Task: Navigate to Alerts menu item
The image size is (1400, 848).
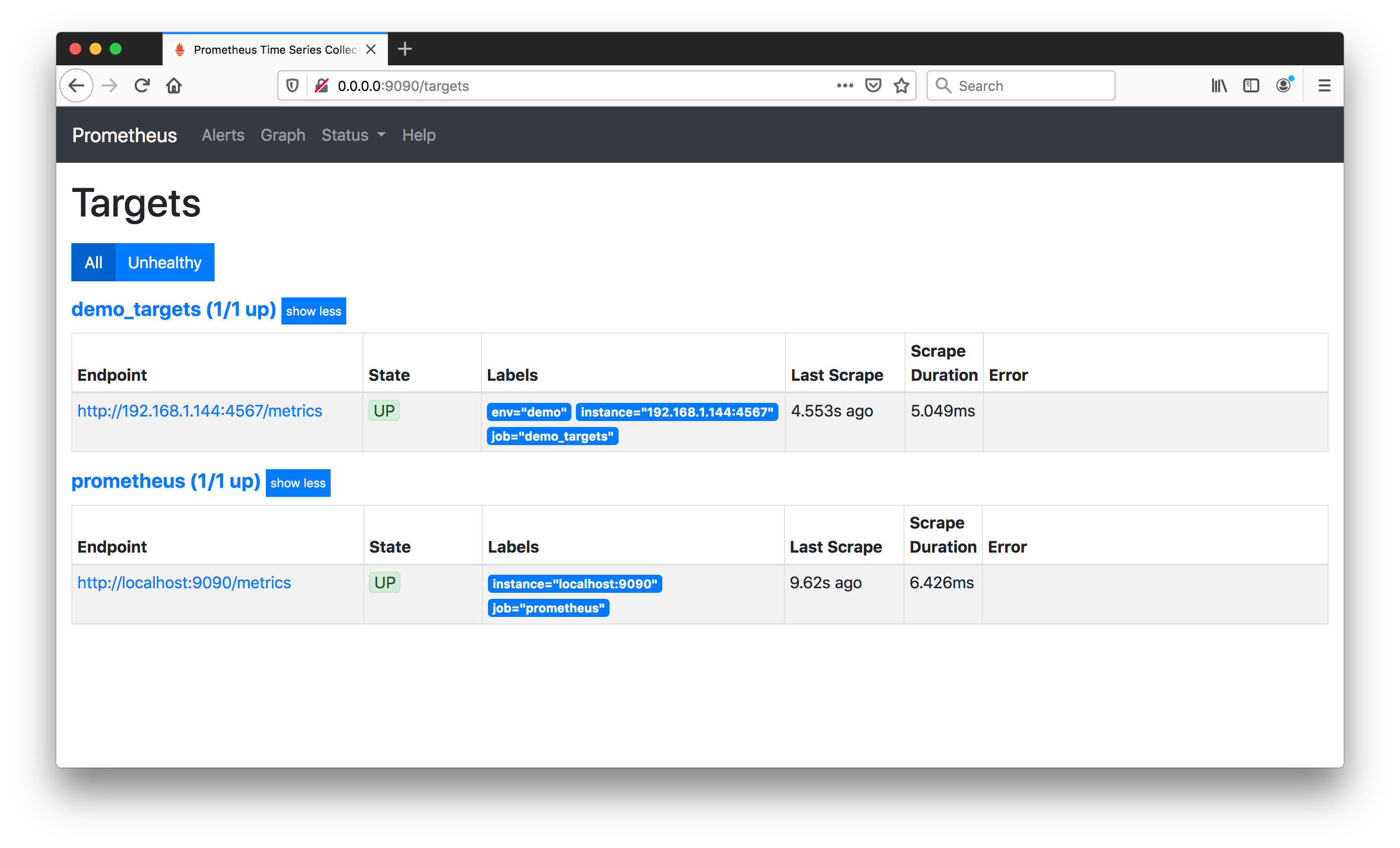Action: point(222,135)
